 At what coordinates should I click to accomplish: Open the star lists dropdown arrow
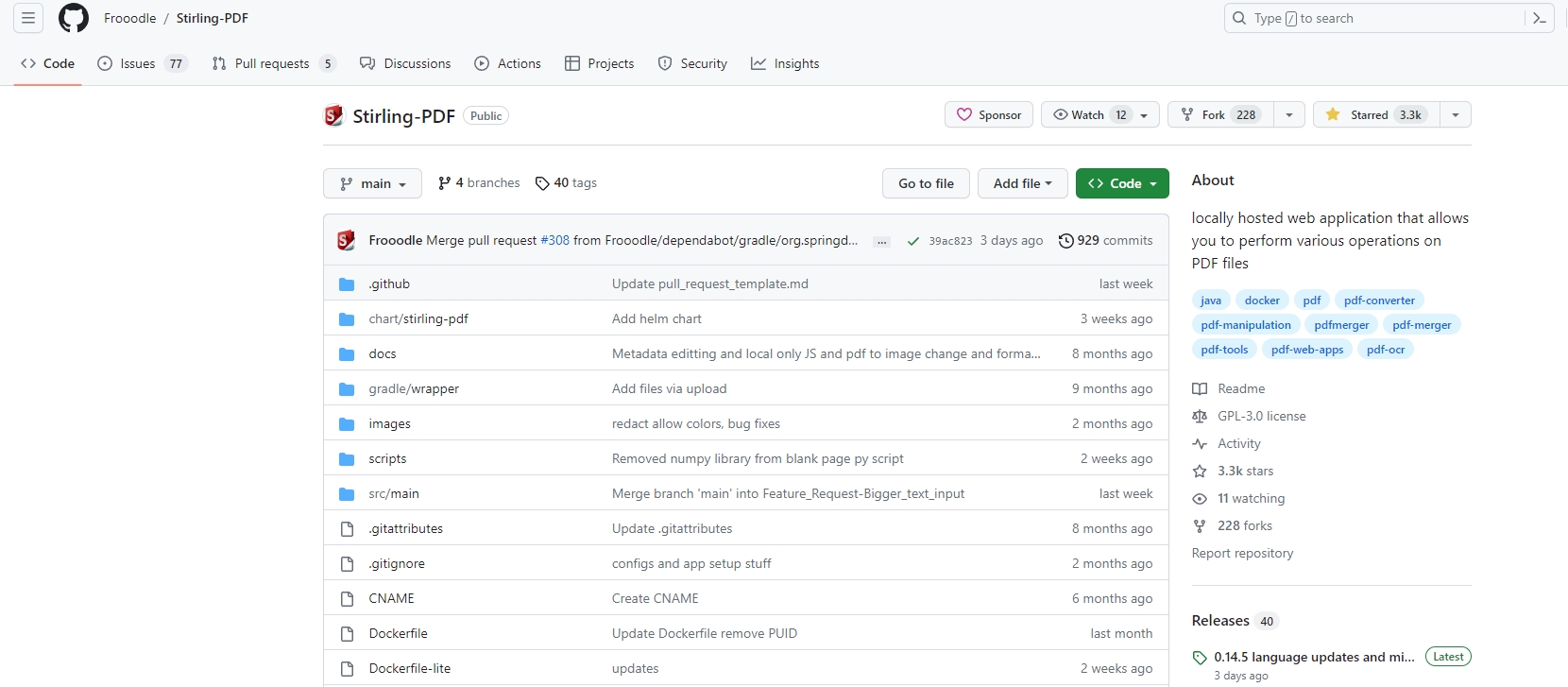pos(1456,115)
